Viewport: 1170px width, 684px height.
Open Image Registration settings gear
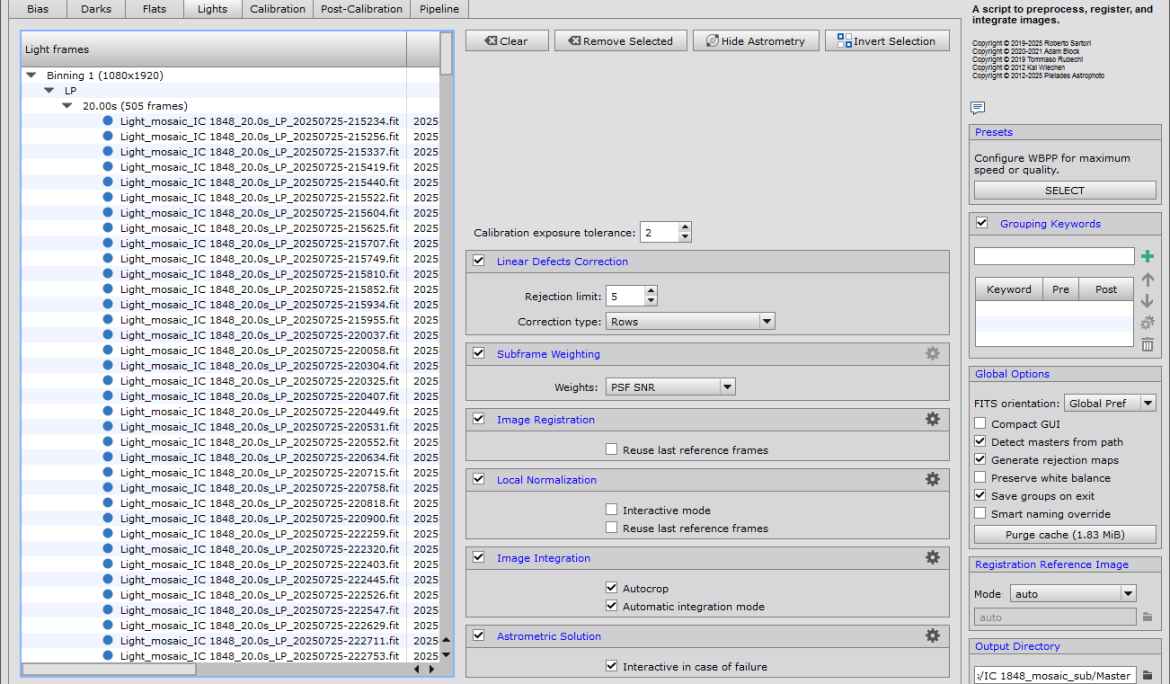click(x=932, y=420)
